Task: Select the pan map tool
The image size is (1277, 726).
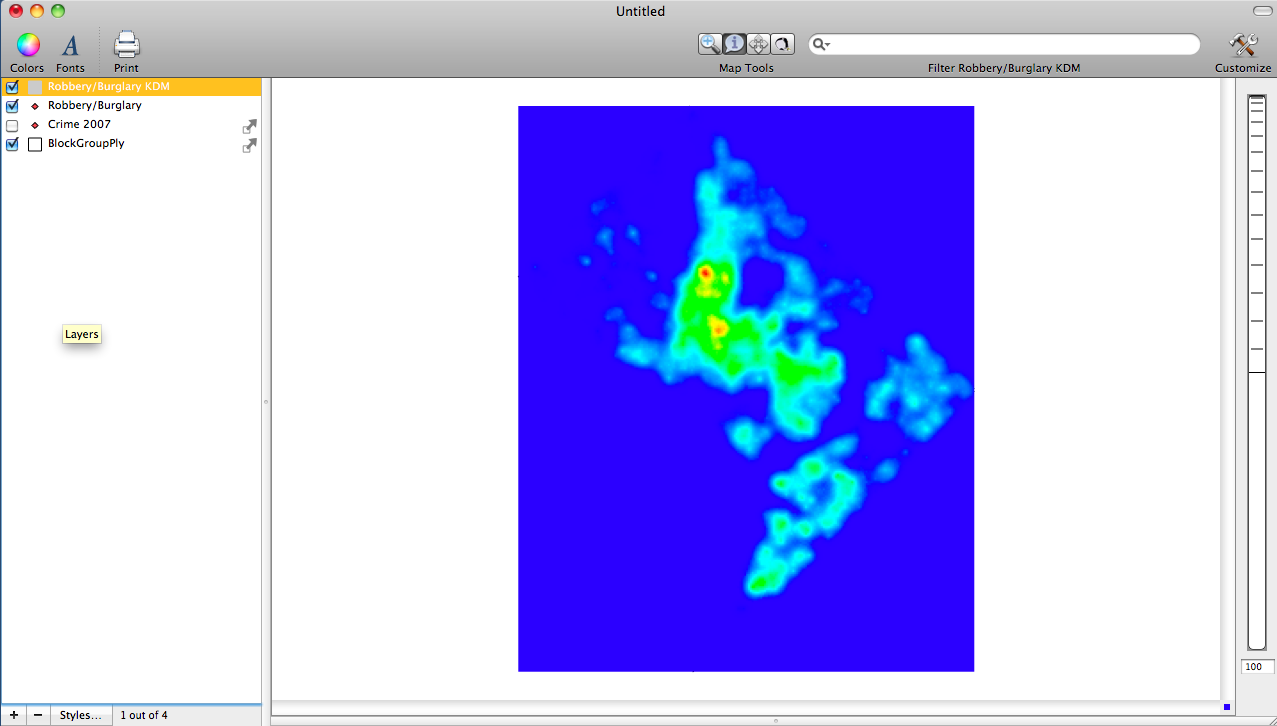Action: tap(758, 43)
